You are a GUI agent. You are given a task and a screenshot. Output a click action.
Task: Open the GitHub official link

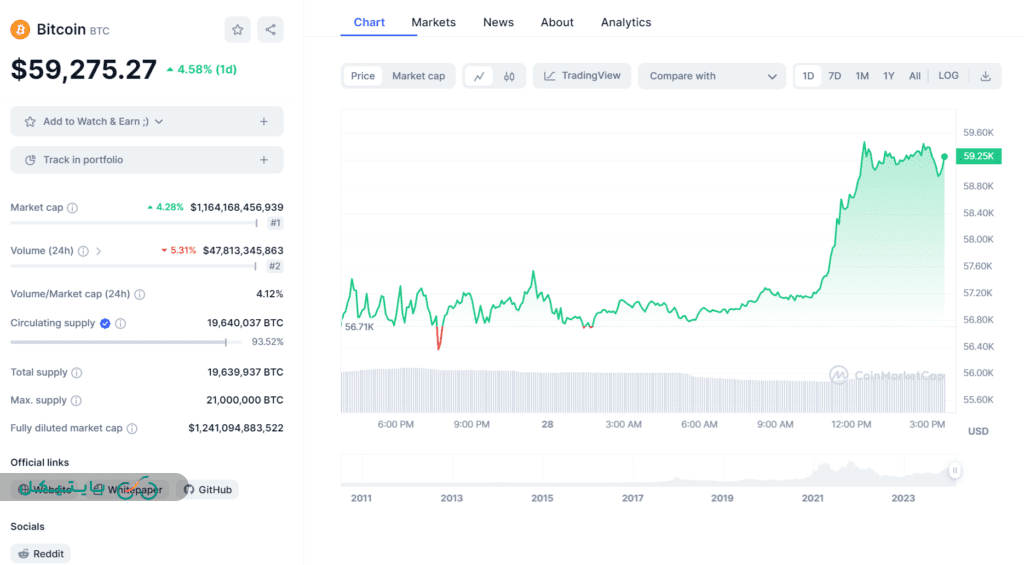208,490
